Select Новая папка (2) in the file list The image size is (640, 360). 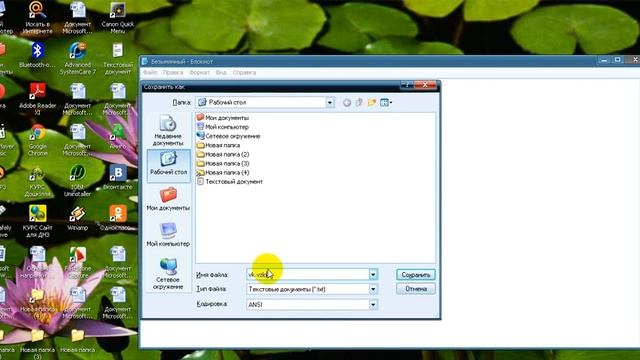pos(223,154)
